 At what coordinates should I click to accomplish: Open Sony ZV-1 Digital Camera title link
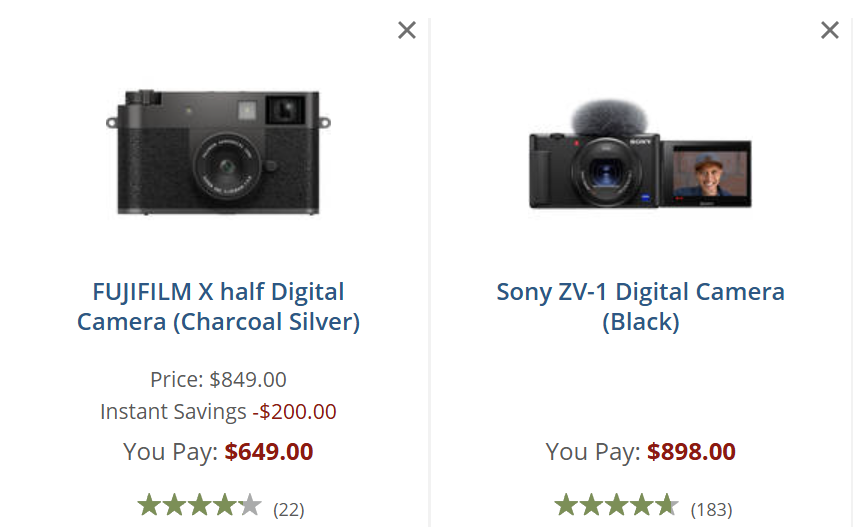[x=640, y=307]
